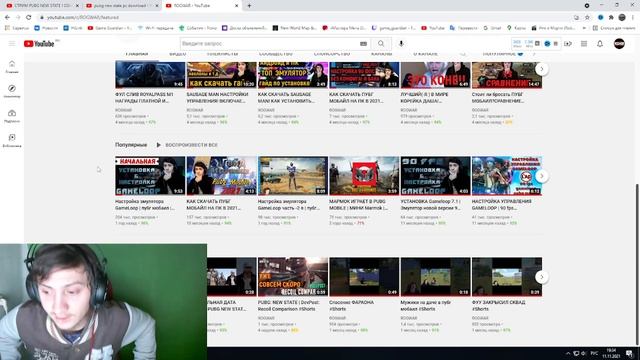
Task: Open Library icon in left sidebar
Action: pos(12,140)
